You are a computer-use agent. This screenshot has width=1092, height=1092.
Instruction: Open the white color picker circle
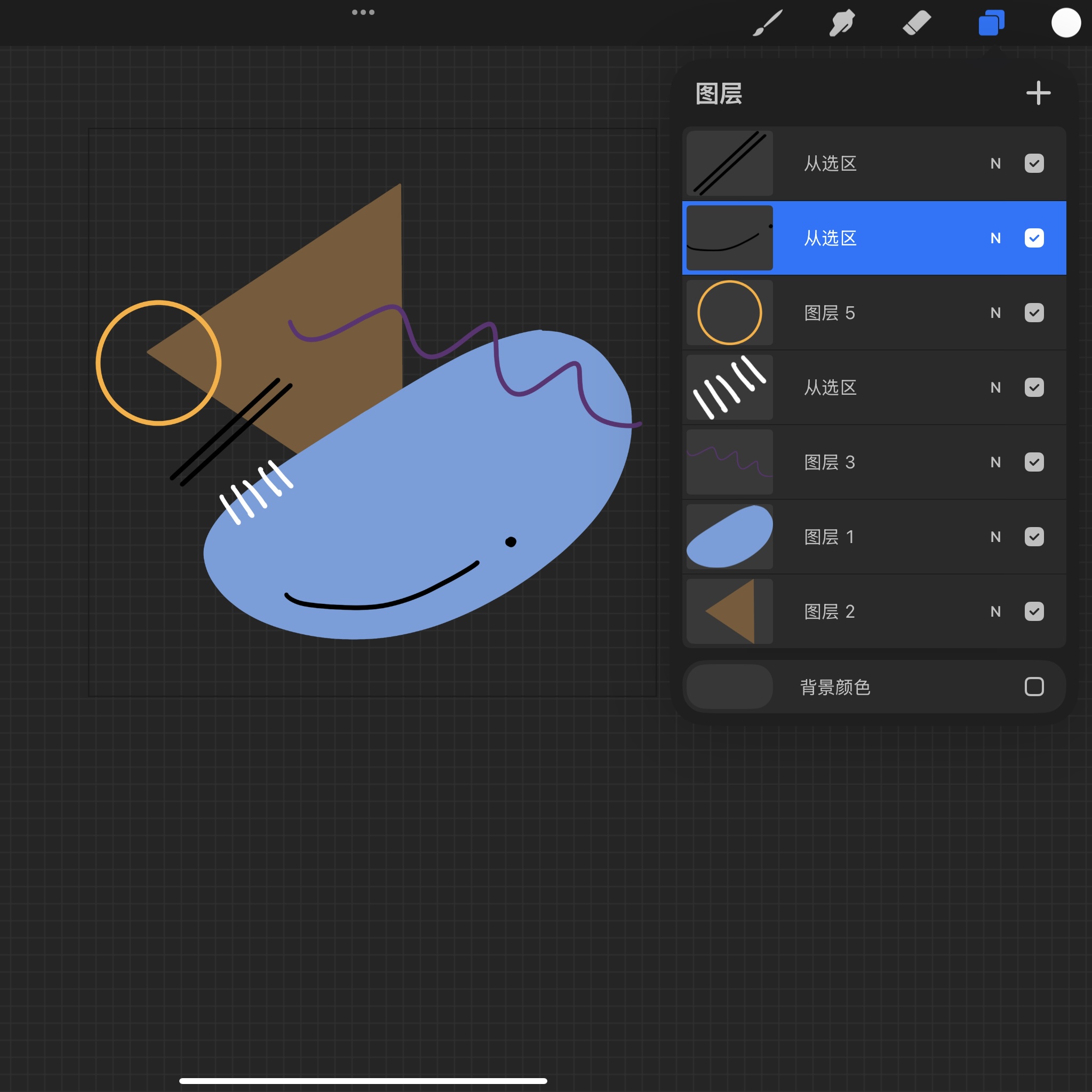tap(1065, 23)
